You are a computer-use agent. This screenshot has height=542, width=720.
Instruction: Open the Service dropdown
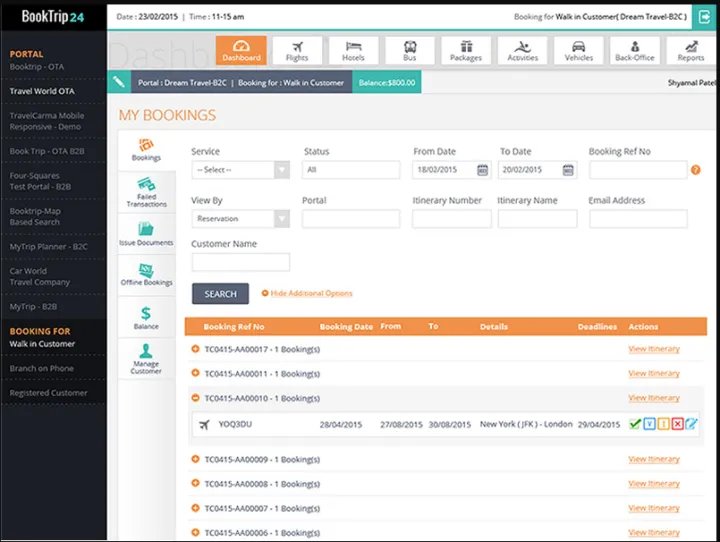click(240, 170)
